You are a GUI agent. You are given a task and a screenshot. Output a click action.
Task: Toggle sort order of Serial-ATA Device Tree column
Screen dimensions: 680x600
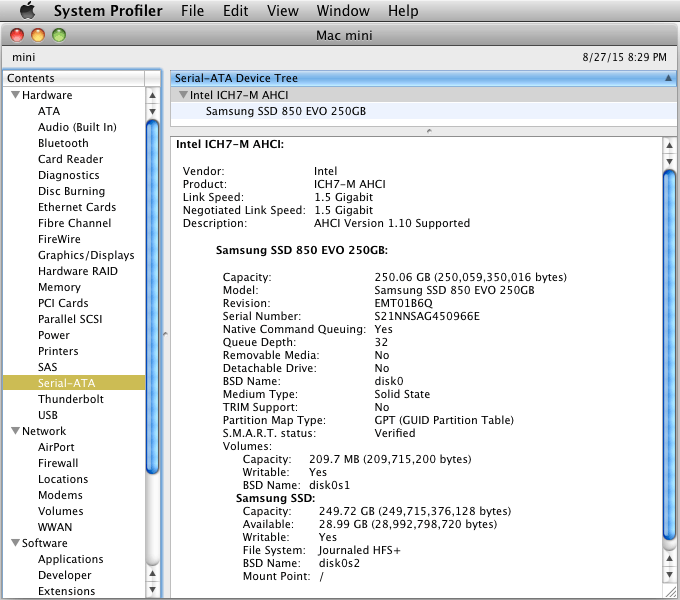point(668,78)
